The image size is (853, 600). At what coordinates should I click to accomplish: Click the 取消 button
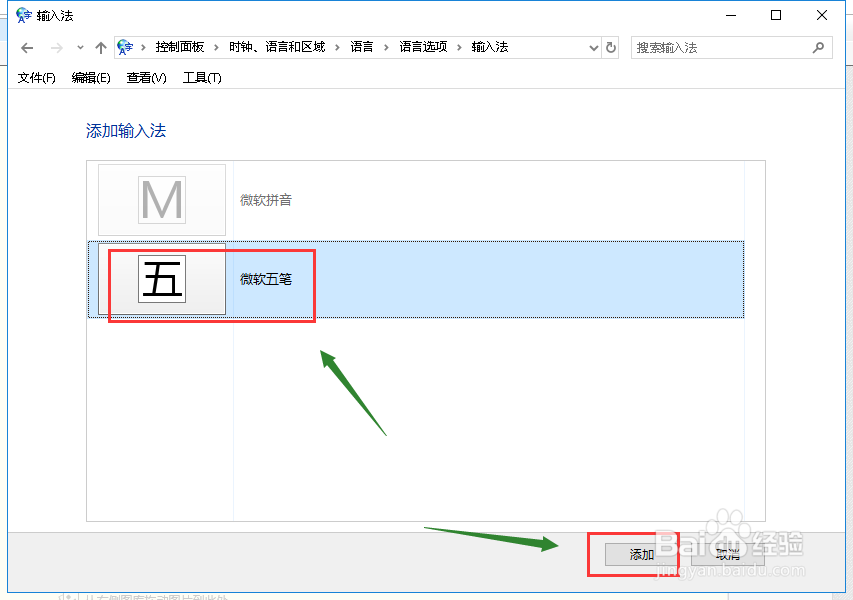727,554
